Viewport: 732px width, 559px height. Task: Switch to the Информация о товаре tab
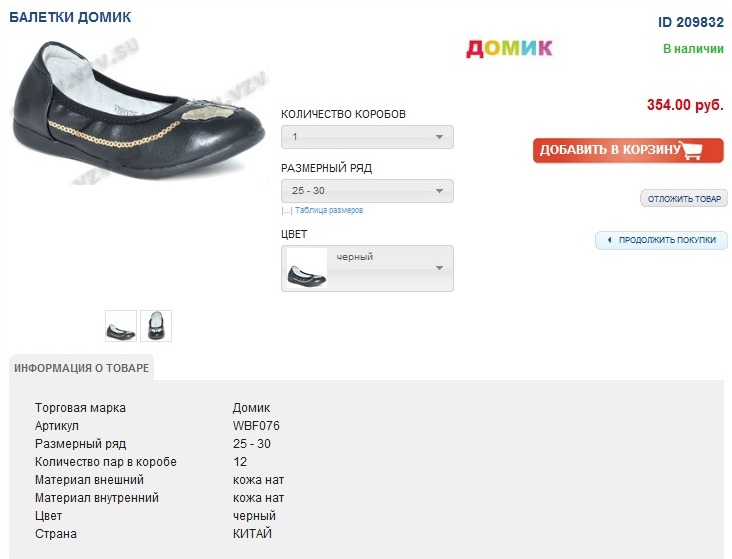click(x=82, y=368)
